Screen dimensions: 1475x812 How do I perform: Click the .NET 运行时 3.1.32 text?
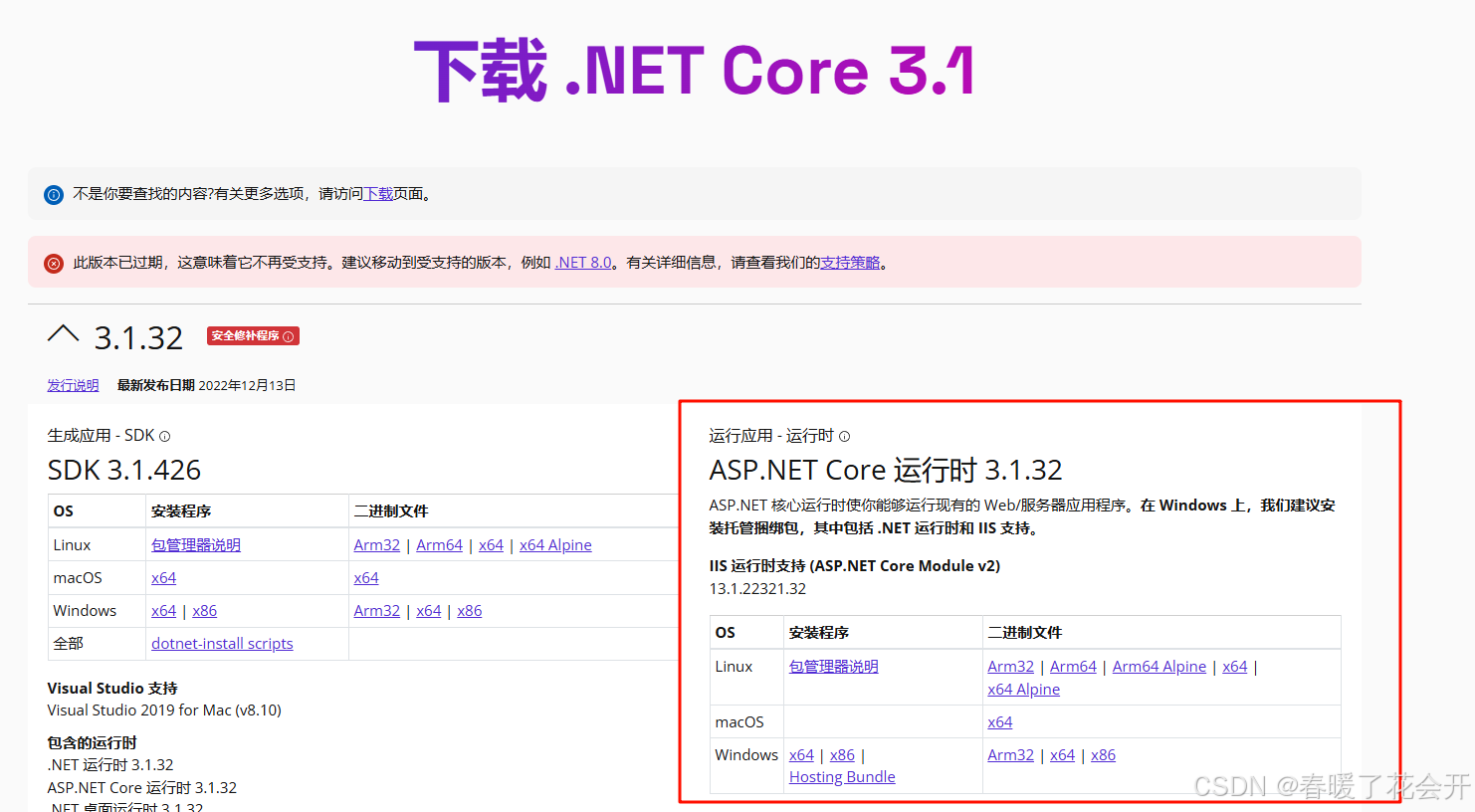[110, 765]
